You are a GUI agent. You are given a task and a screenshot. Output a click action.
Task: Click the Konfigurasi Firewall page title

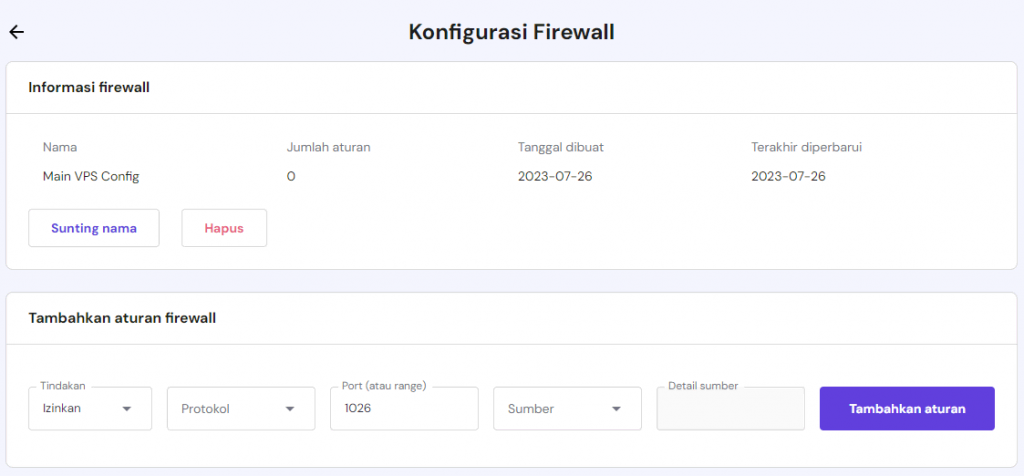pyautogui.click(x=511, y=32)
